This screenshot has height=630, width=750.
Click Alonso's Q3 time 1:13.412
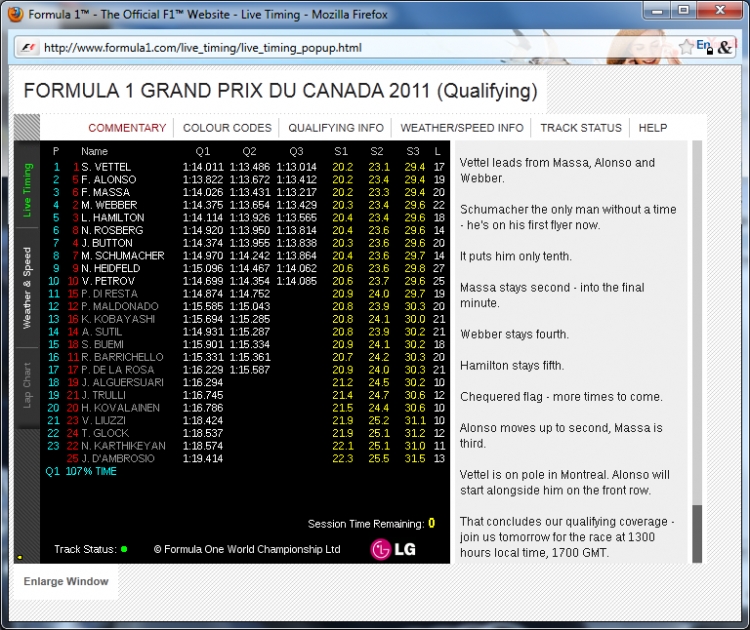pos(297,179)
